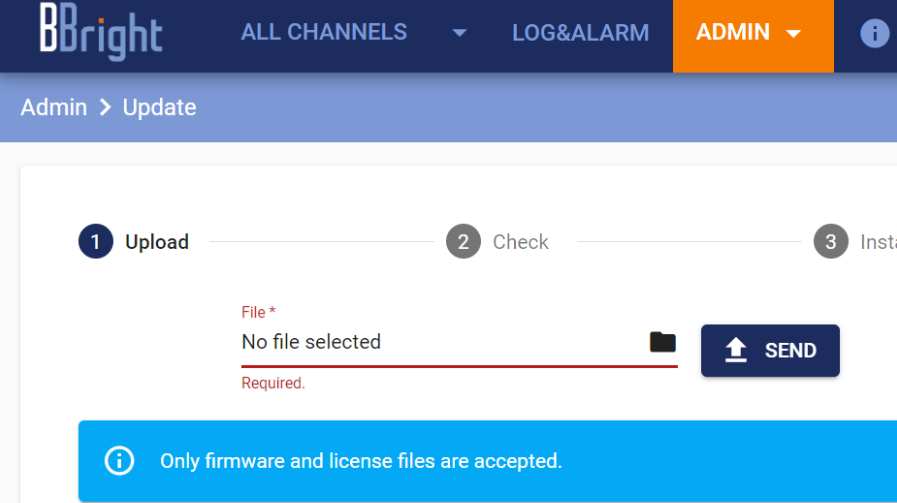Image resolution: width=897 pixels, height=503 pixels.
Task: Expand the ALL CHANNELS dropdown arrow
Action: tap(459, 33)
